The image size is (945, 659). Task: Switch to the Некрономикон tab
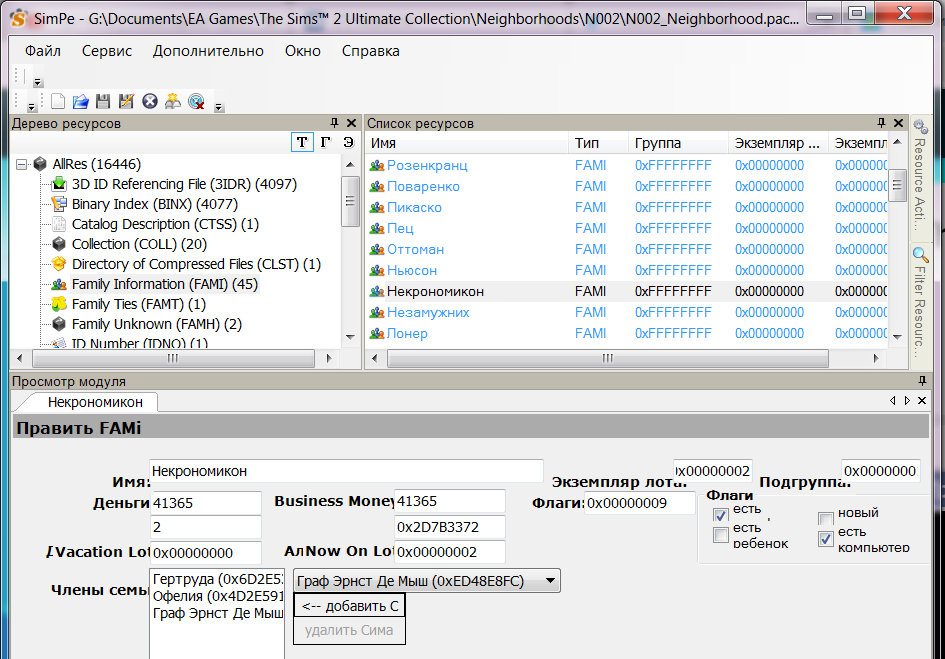95,402
